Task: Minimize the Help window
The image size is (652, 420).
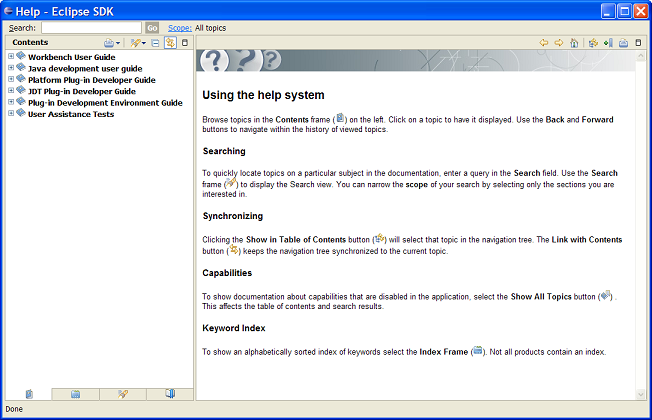Action: coord(608,11)
